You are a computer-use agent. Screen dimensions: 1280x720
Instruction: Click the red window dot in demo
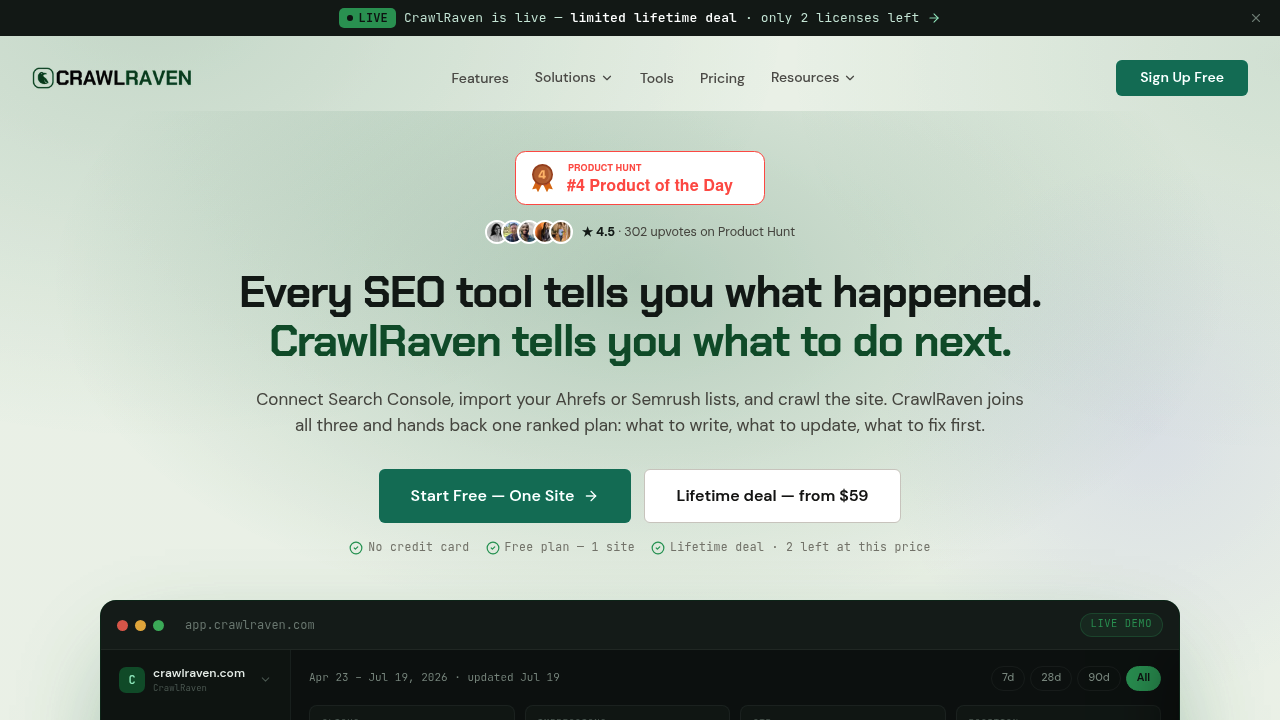(x=122, y=626)
